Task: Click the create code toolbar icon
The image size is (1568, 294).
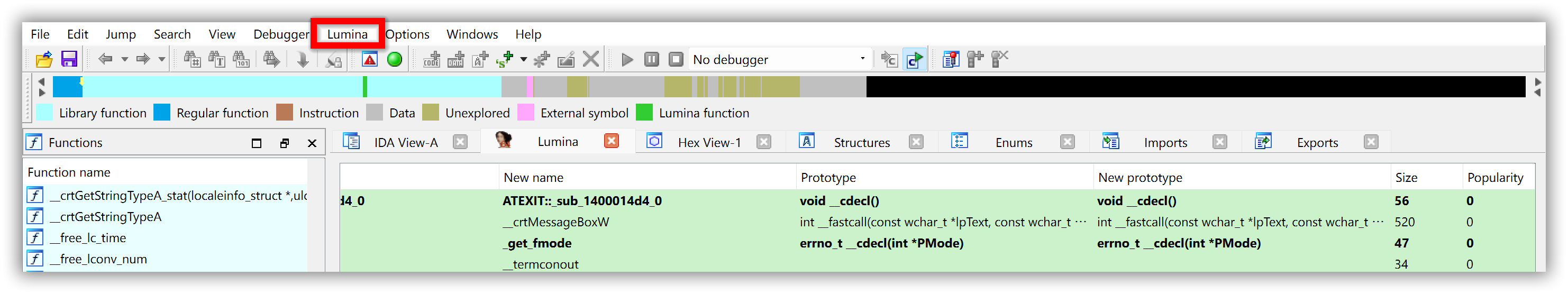Action: point(432,60)
